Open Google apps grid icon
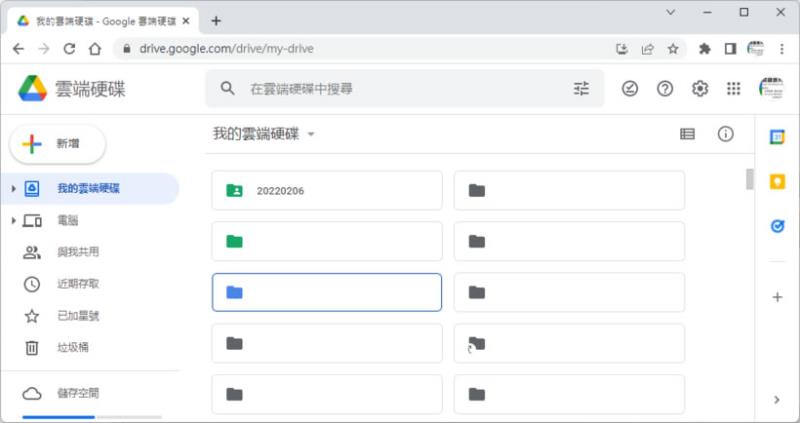The width and height of the screenshot is (800, 423). (x=734, y=89)
